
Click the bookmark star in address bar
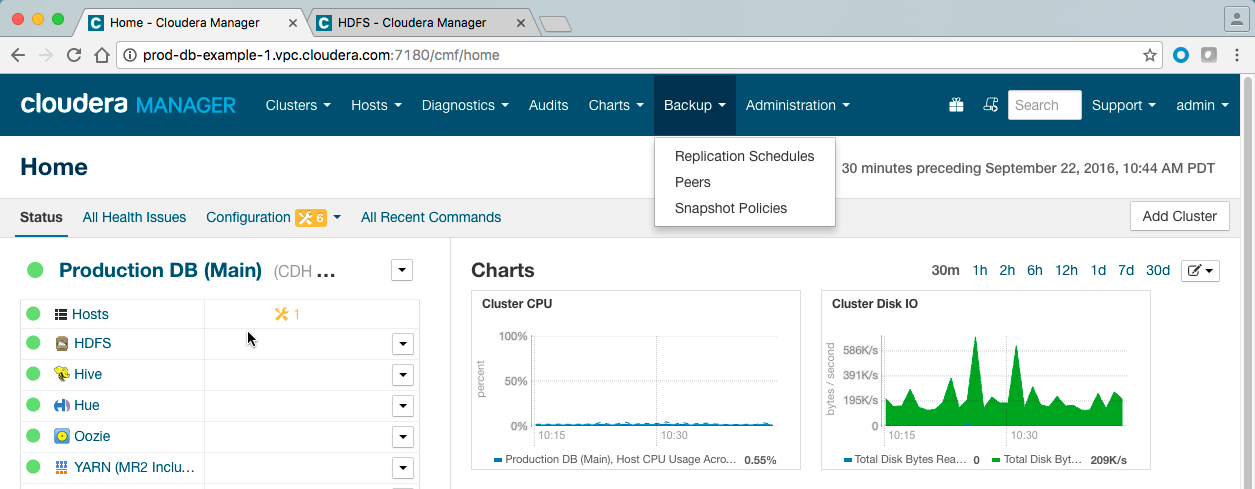(1150, 55)
